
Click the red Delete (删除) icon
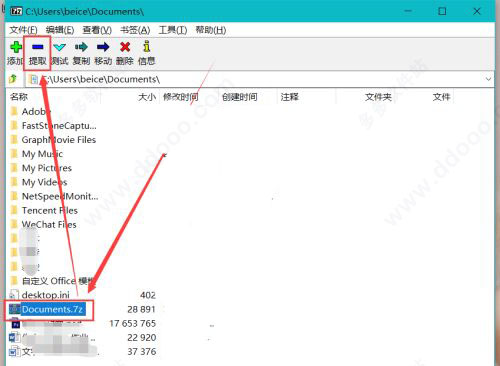125,47
